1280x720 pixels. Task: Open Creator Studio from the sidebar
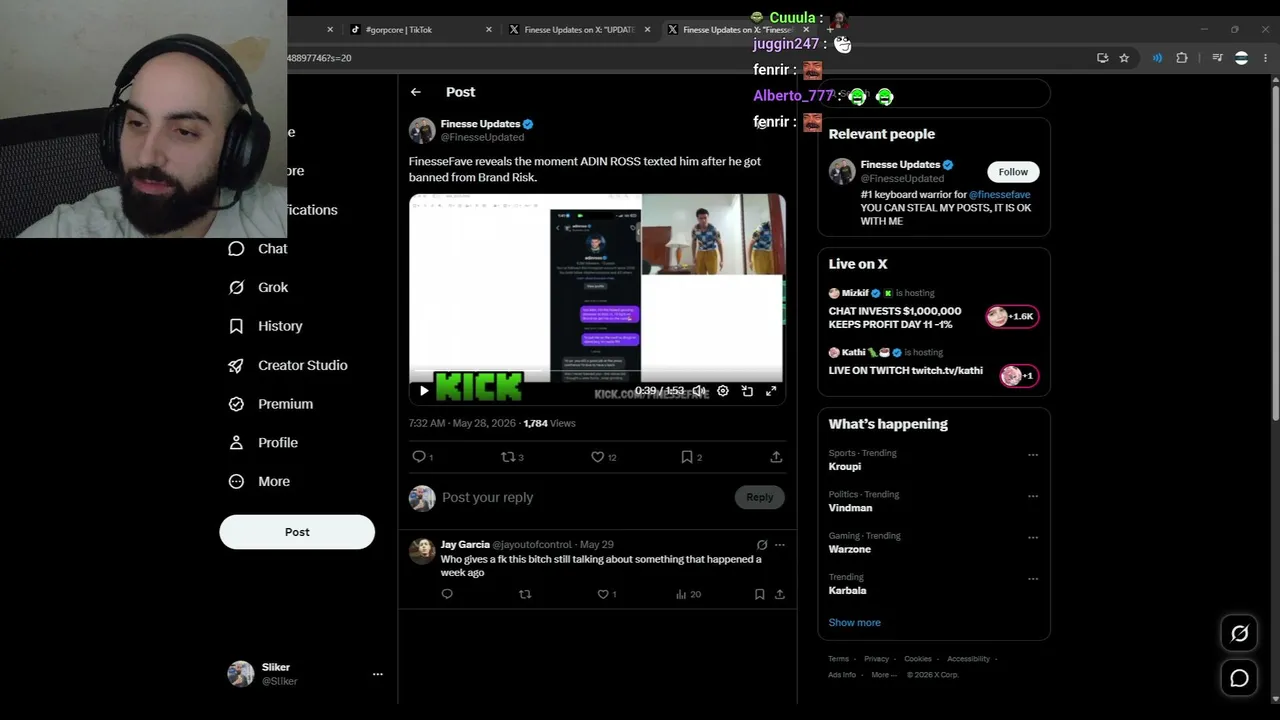[x=288, y=365]
